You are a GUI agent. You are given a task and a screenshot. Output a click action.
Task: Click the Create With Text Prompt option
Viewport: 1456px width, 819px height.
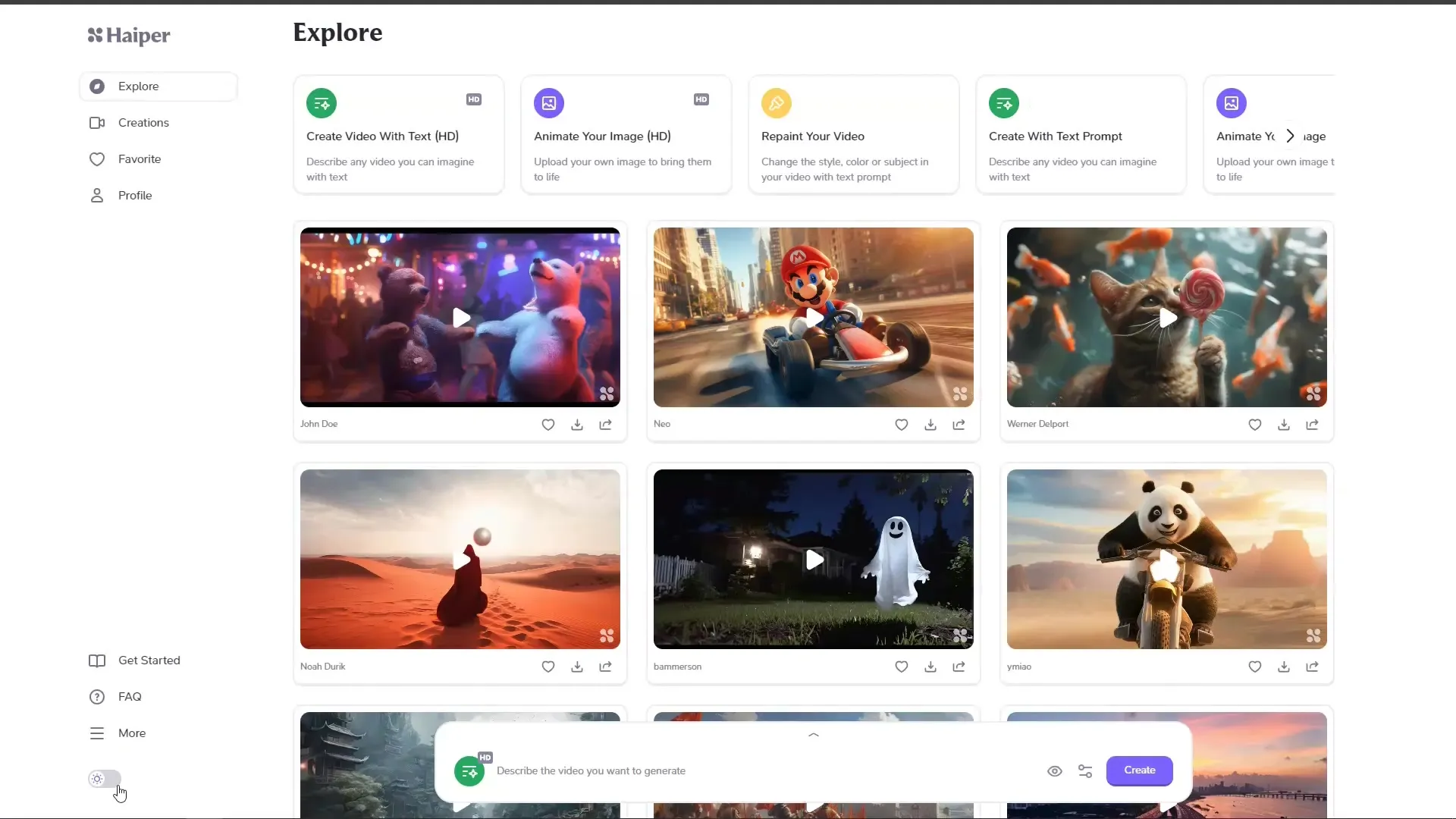click(1080, 135)
